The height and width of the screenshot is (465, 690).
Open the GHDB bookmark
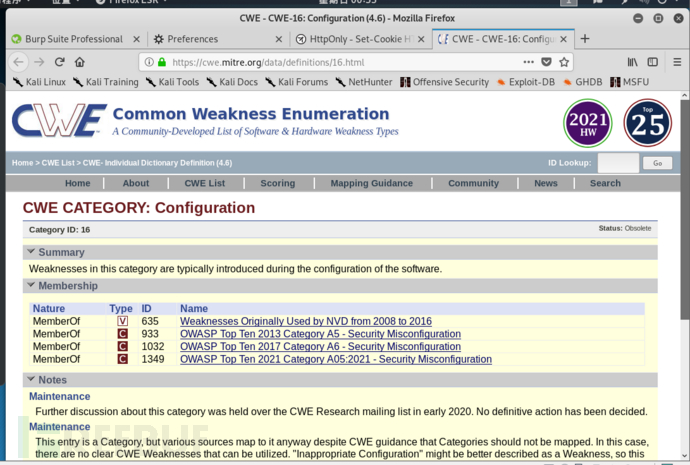[x=583, y=82]
